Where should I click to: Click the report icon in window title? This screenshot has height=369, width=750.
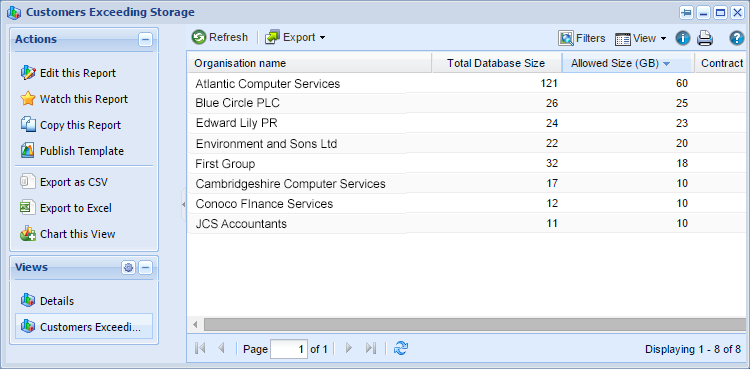[x=14, y=12]
